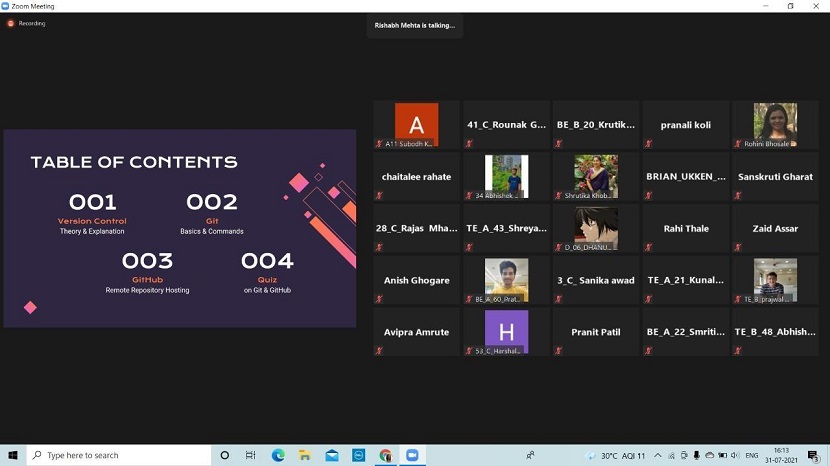
Task: Open the clock showing 16:13
Action: (781, 455)
